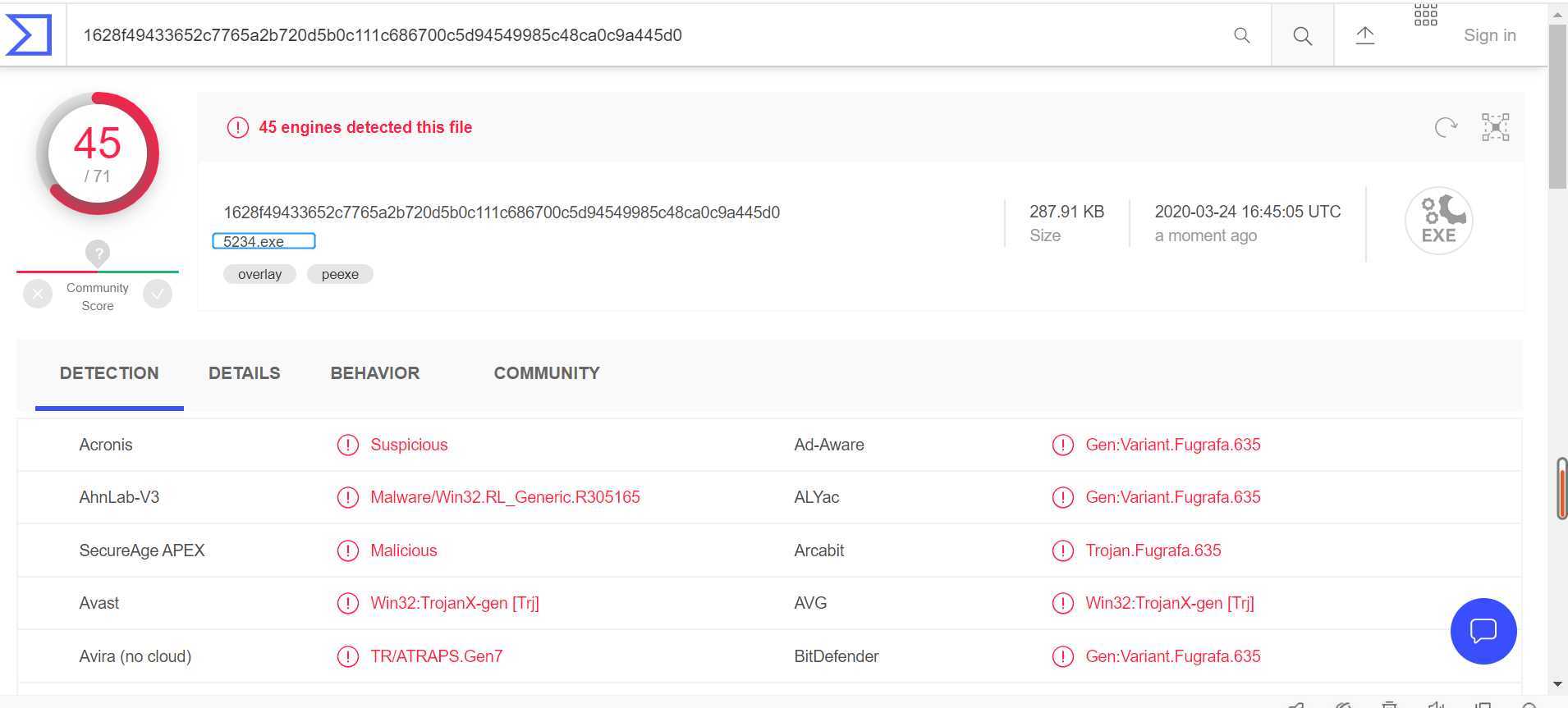Click the alert icon in Avira row
Viewport: 1568px width, 708px height.
348,656
